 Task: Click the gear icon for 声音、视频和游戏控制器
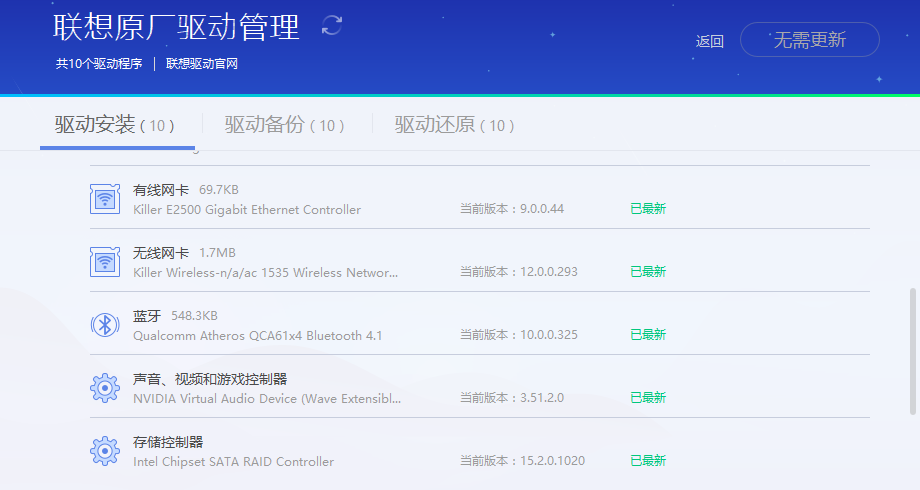tap(105, 388)
